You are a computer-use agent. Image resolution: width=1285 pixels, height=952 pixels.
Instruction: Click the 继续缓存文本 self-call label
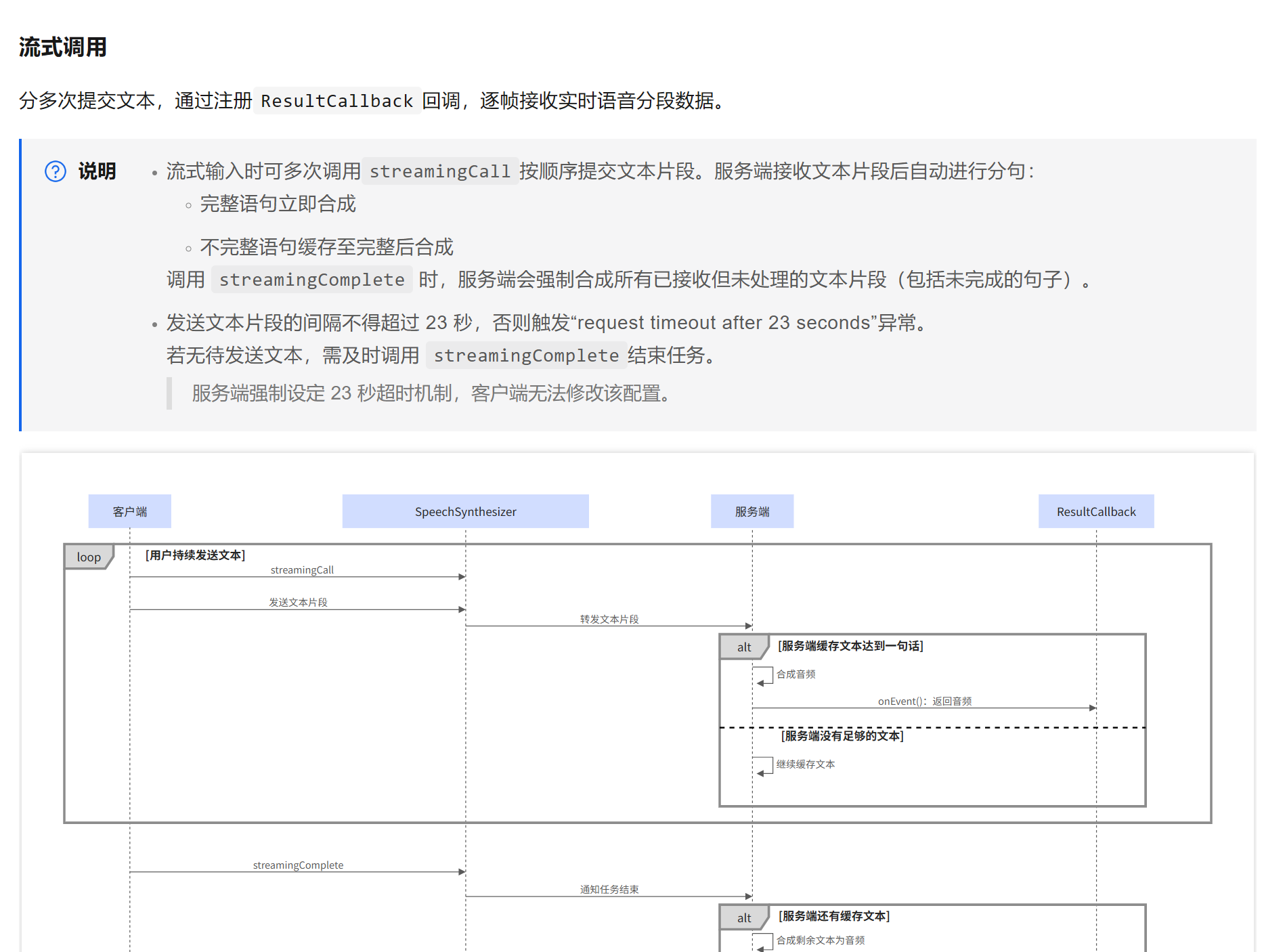pyautogui.click(x=806, y=764)
